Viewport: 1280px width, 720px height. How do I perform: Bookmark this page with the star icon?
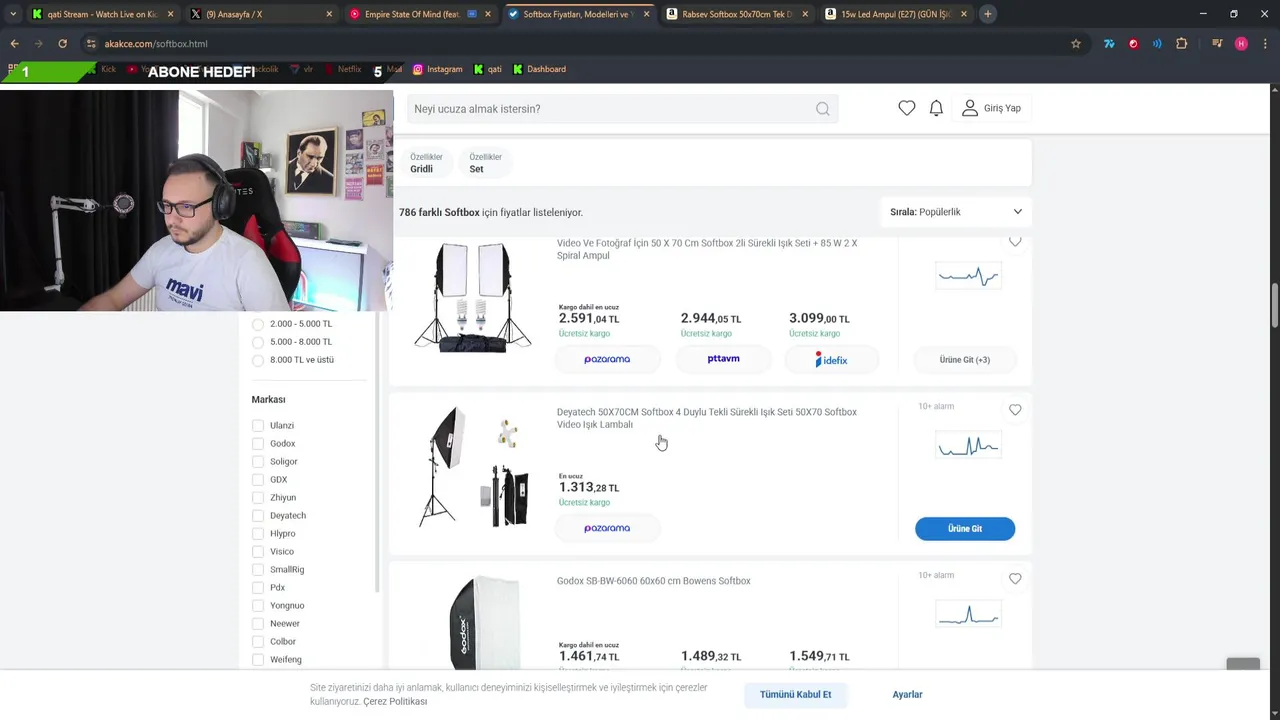coord(1076,44)
